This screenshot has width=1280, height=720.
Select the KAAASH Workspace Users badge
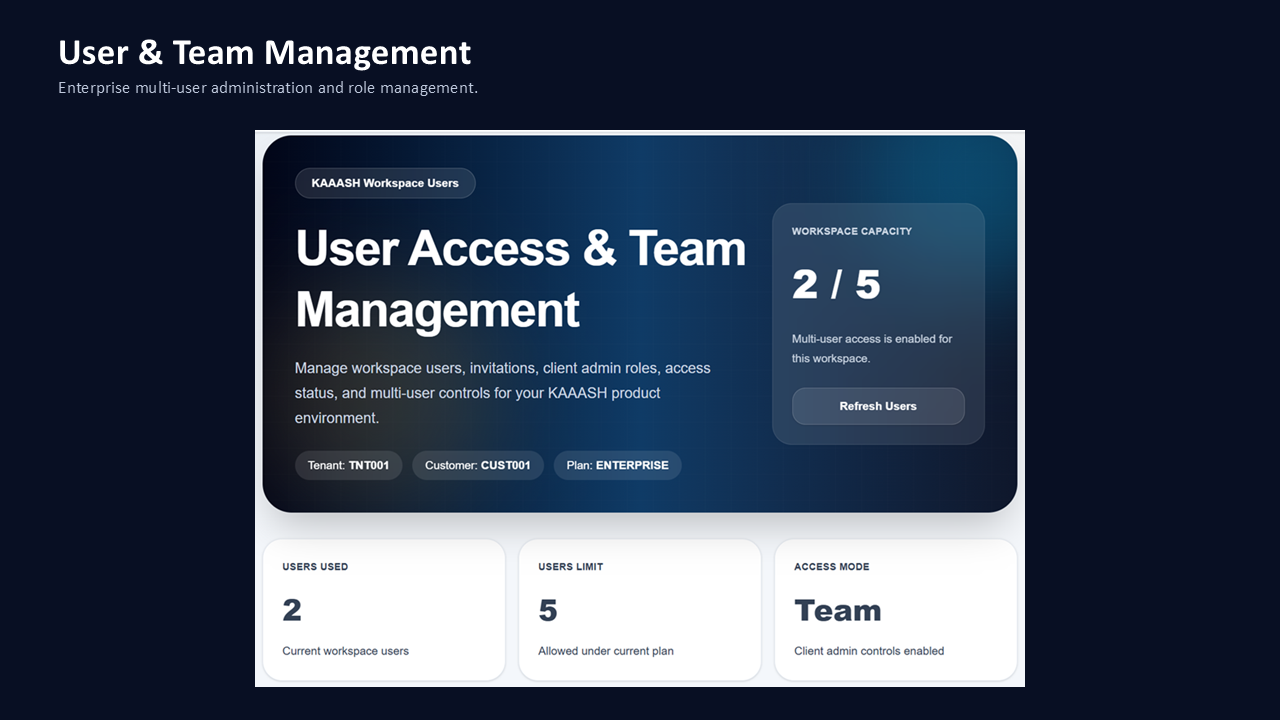(385, 183)
